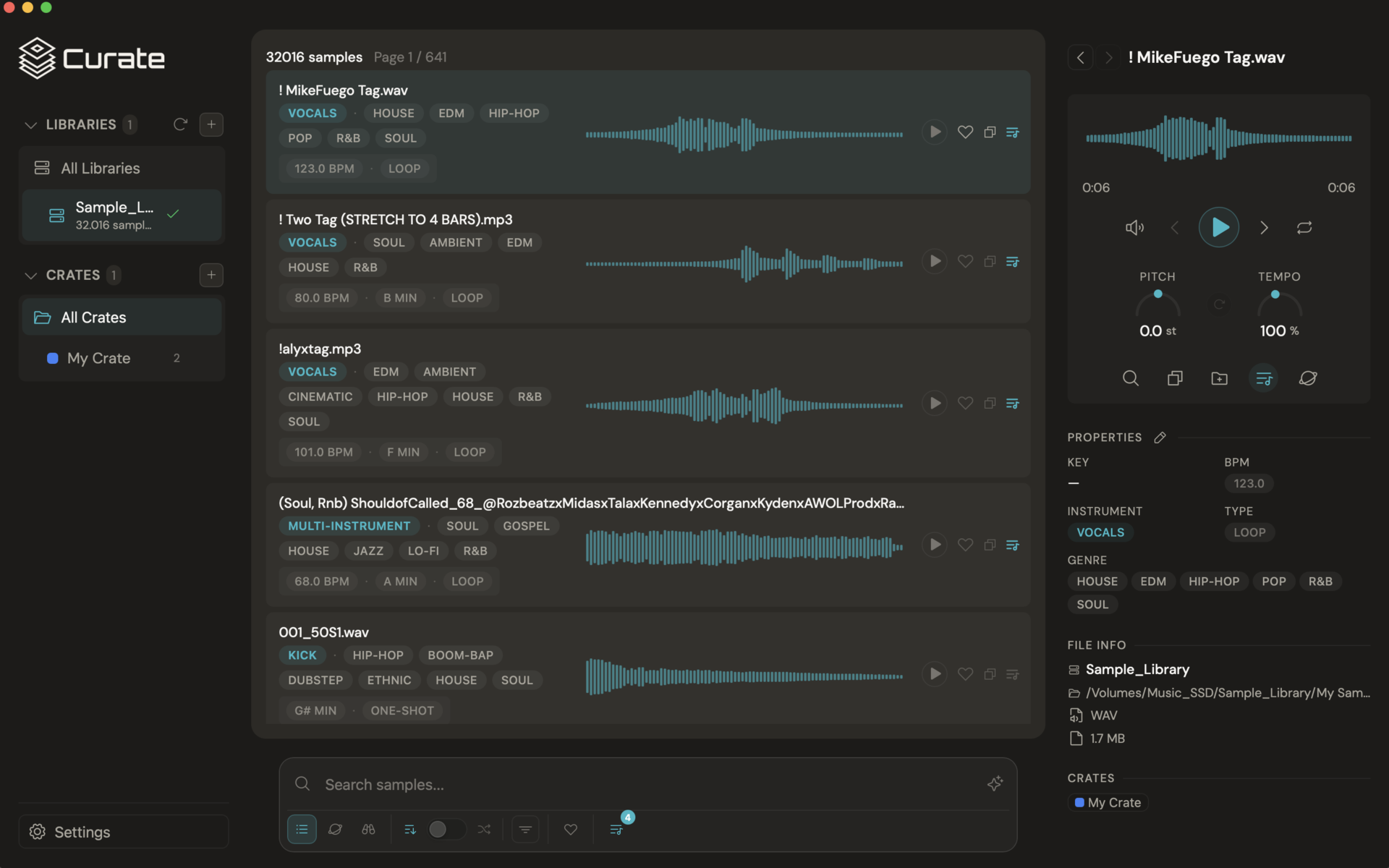This screenshot has width=1389, height=868.
Task: Reset pitch and tempo with center reset icon
Action: tap(1219, 305)
